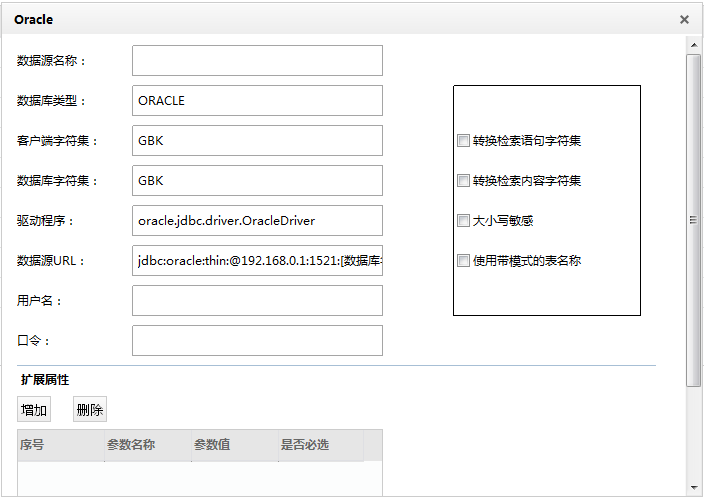Click the scrollbar down arrow
Image resolution: width=704 pixels, height=498 pixels.
tap(694, 488)
